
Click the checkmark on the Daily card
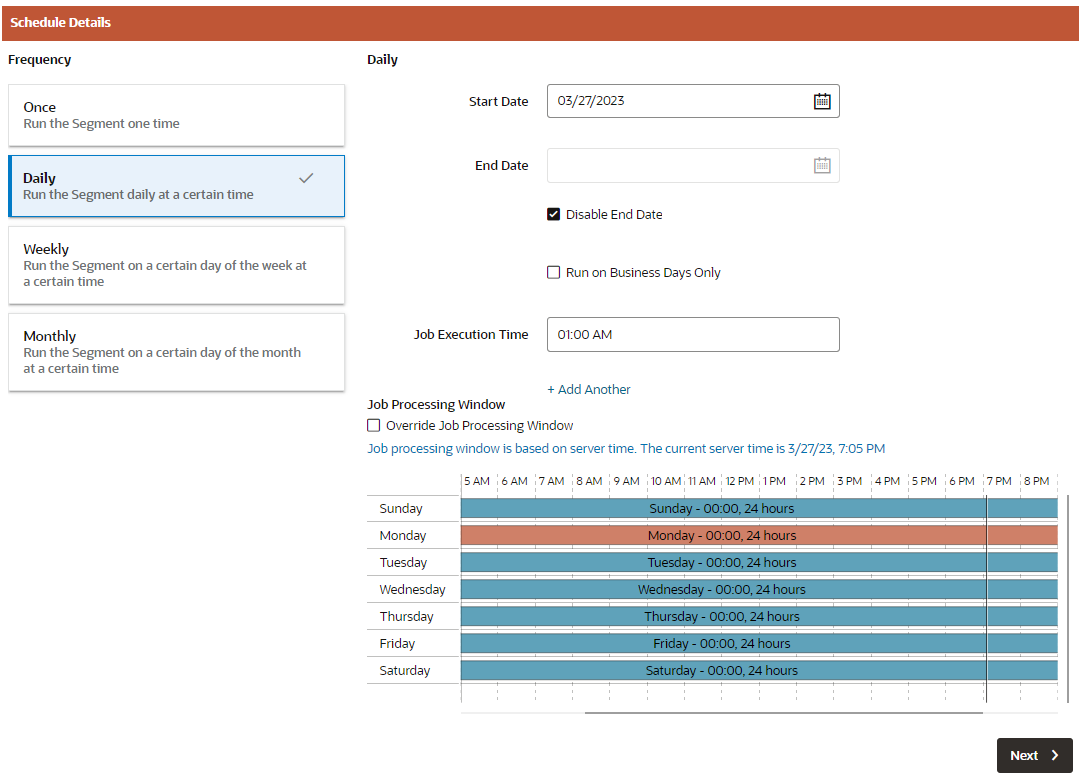click(306, 178)
